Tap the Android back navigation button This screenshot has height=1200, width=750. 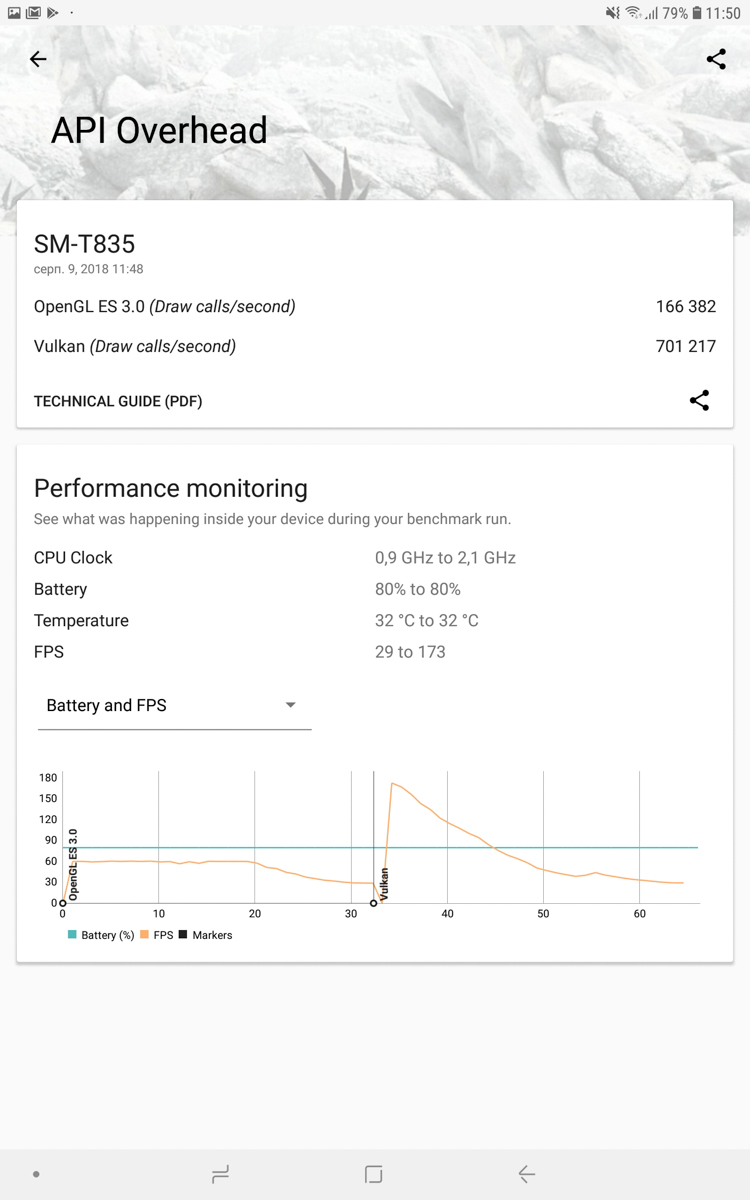(527, 1174)
